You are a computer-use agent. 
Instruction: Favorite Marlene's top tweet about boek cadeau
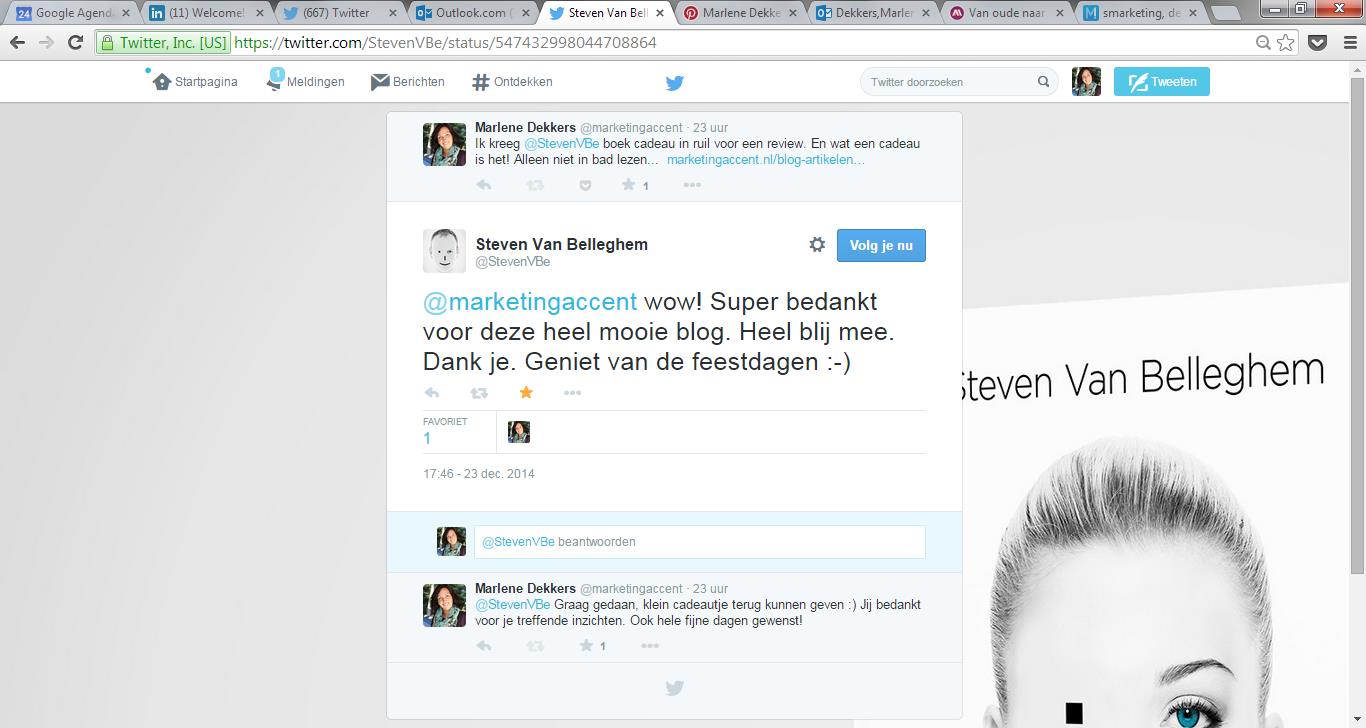[629, 185]
